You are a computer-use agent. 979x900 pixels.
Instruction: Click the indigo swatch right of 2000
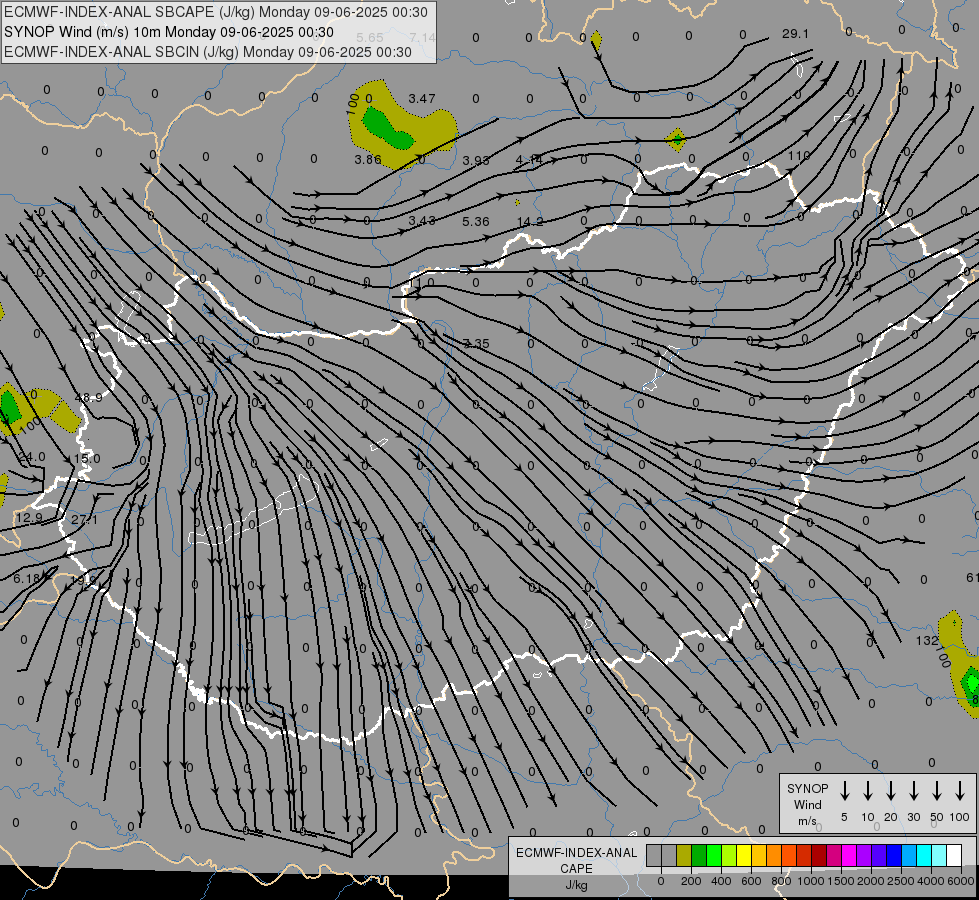[878, 855]
